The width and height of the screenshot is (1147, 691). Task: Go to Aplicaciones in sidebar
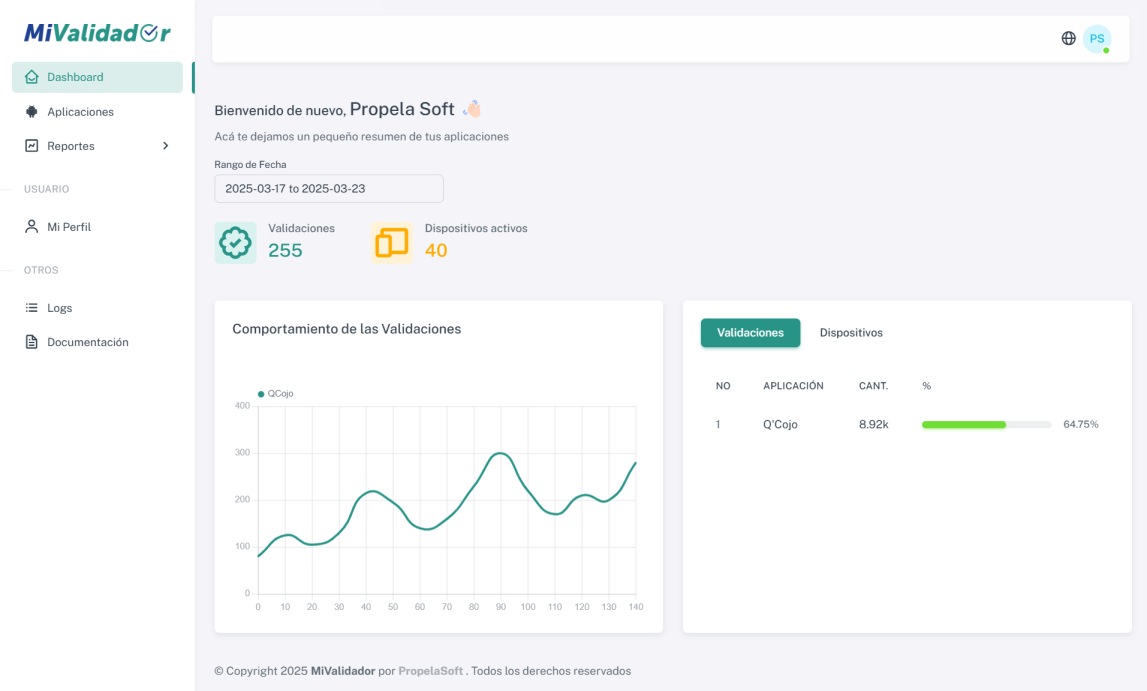point(80,112)
